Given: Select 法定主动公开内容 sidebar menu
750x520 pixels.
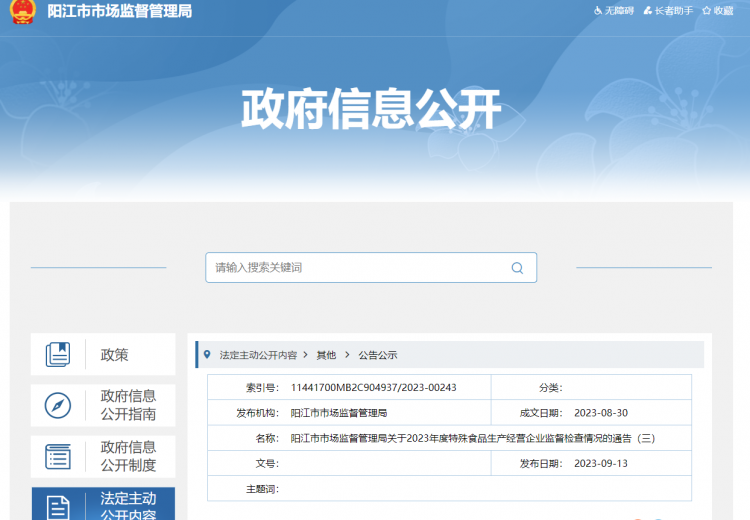Looking at the screenshot, I should (x=103, y=504).
